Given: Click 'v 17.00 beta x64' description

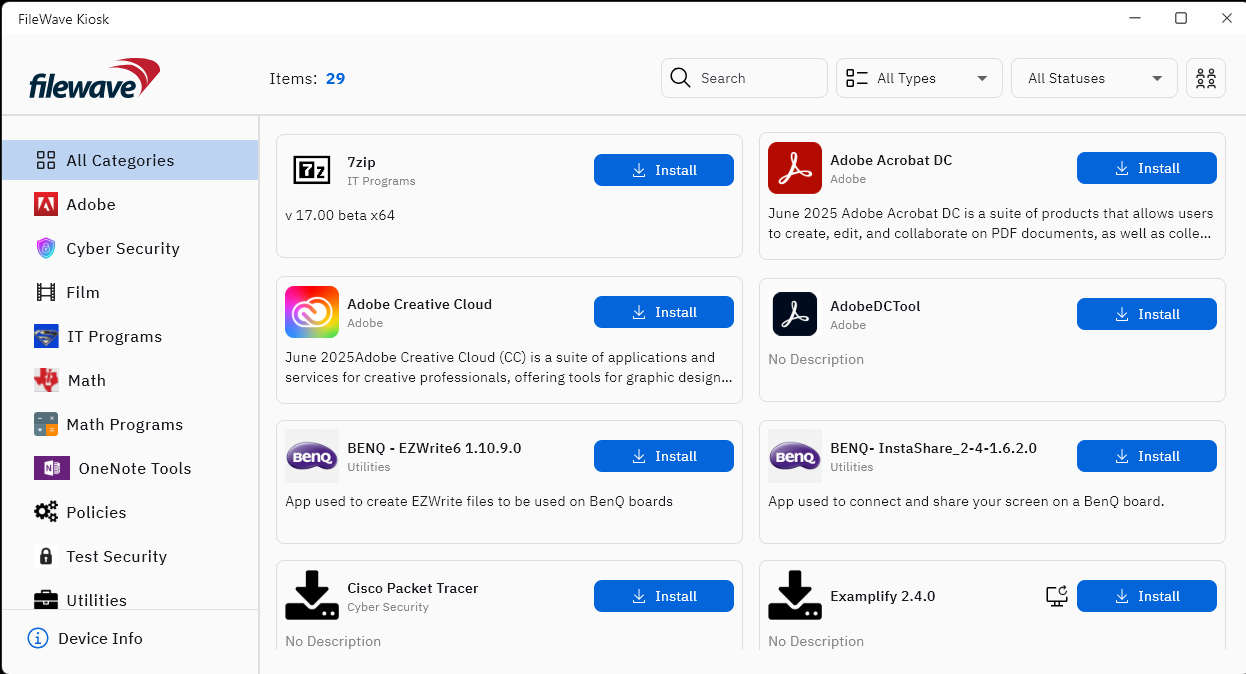Looking at the screenshot, I should point(340,215).
